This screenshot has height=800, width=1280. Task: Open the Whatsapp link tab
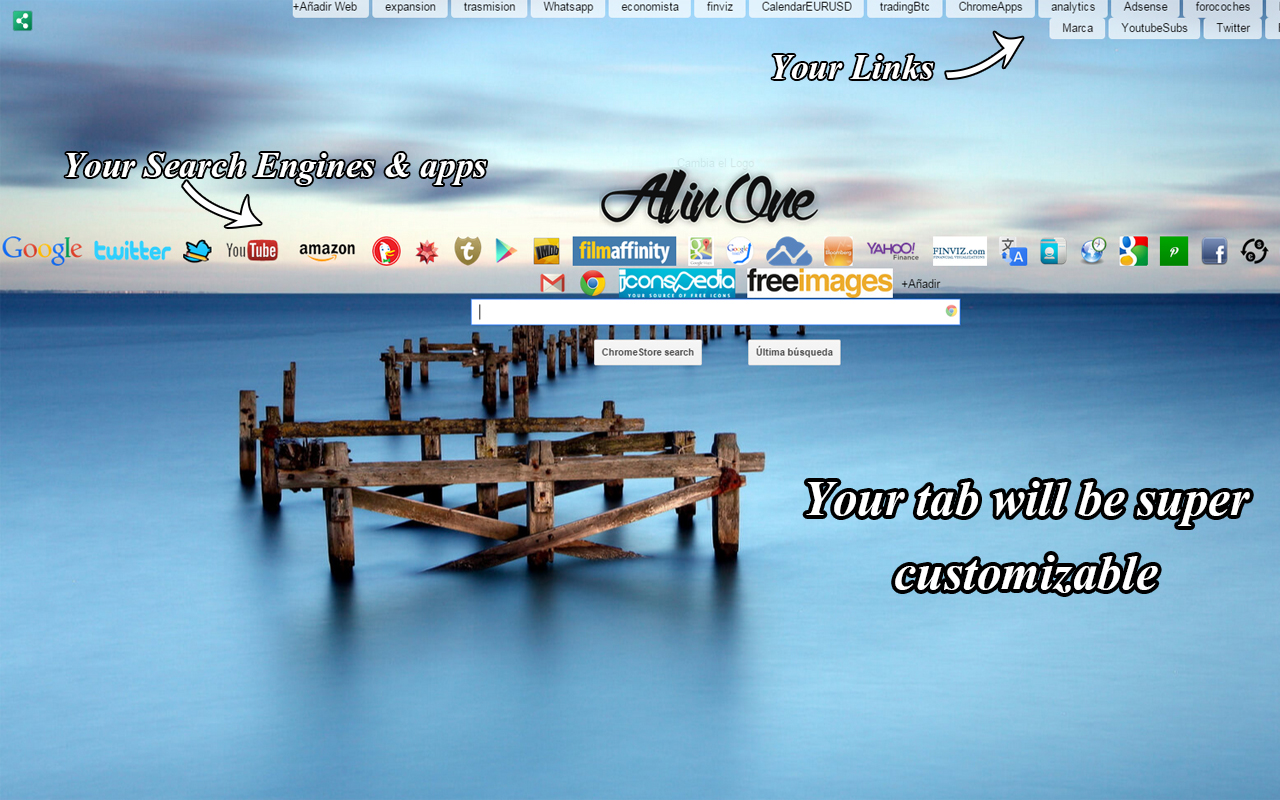(x=568, y=7)
